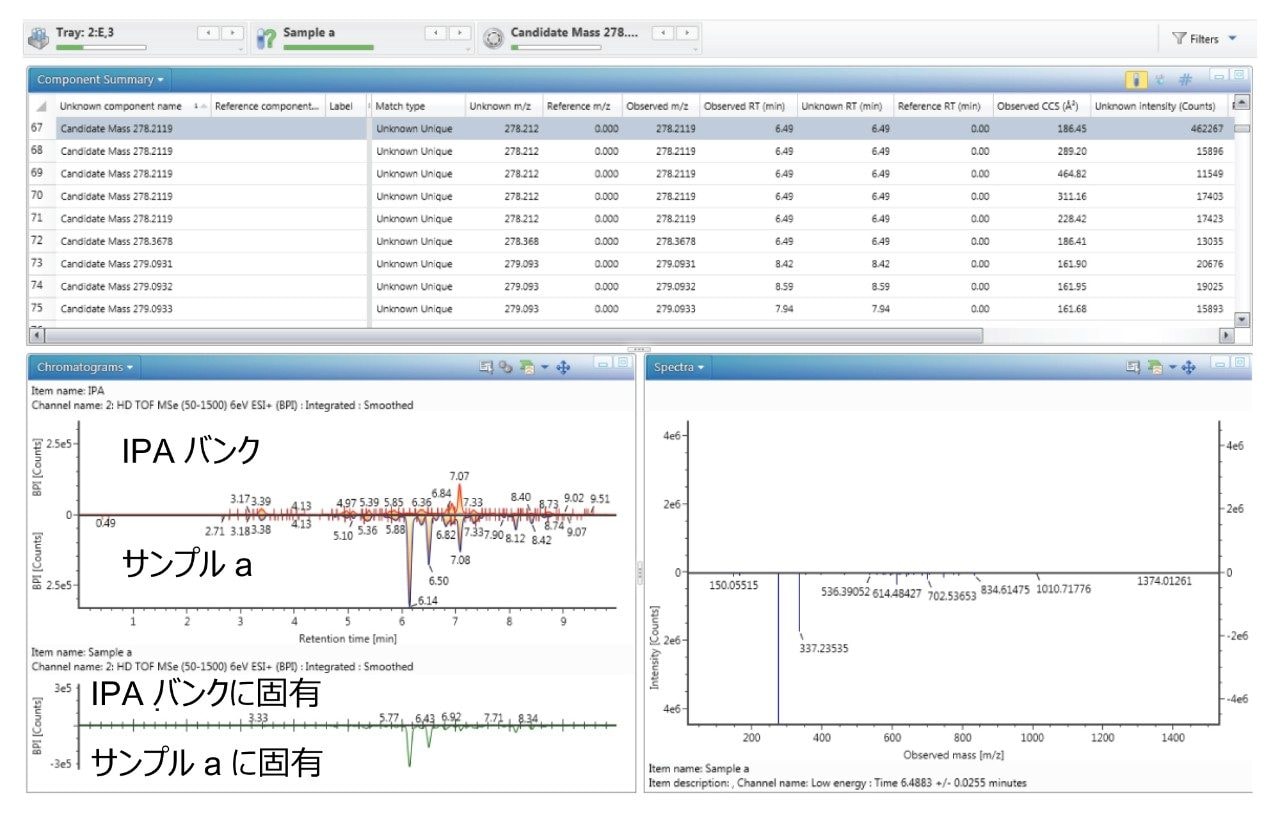Click the Candidate Mass component icon

(493, 38)
